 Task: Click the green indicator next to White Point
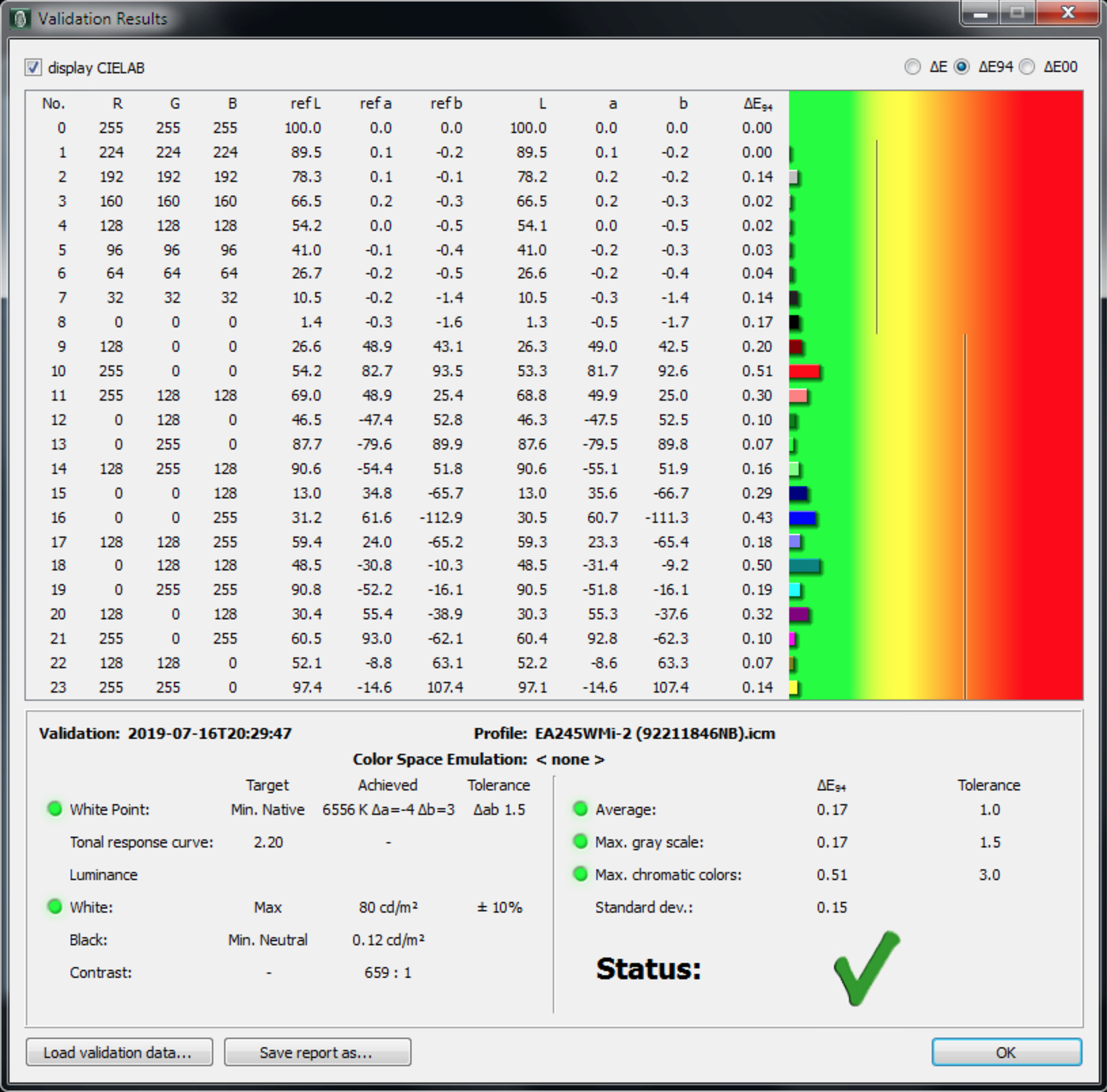[54, 809]
